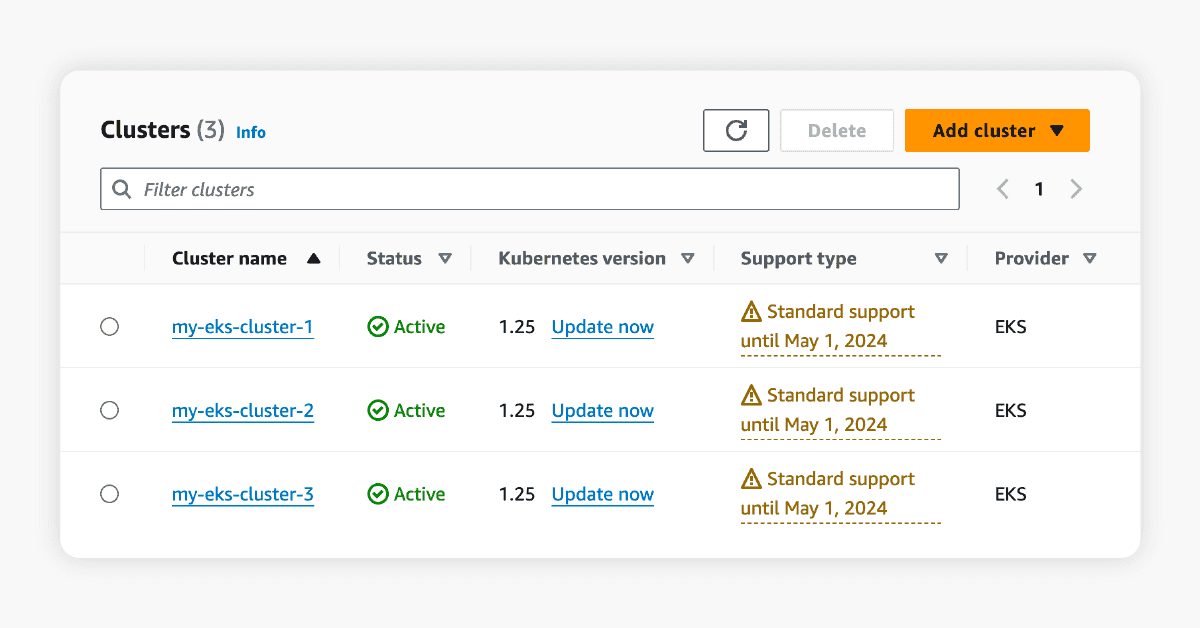The image size is (1200, 628).
Task: Click into the Filter clusters search field
Action: click(x=530, y=189)
